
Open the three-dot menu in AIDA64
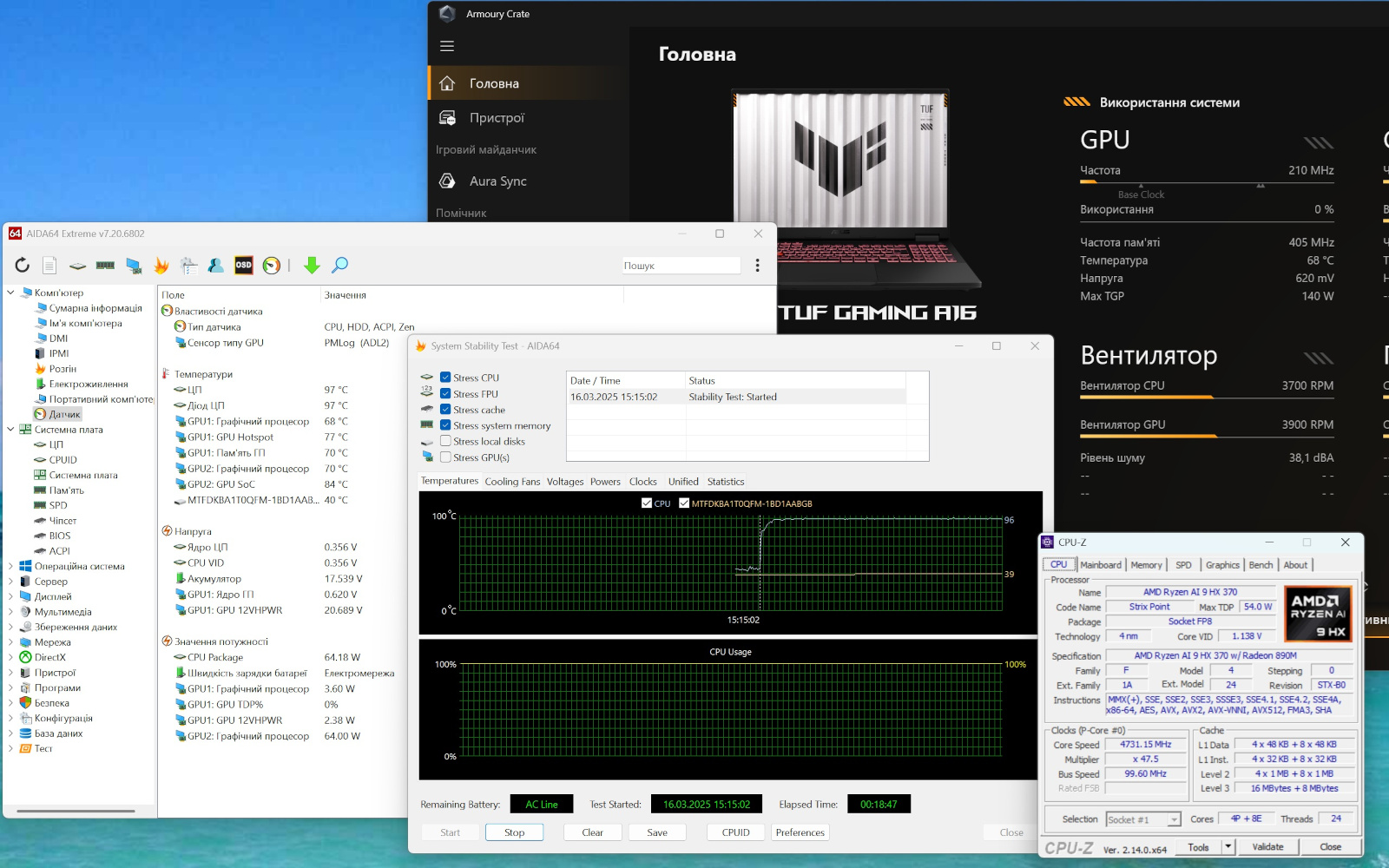(x=757, y=266)
